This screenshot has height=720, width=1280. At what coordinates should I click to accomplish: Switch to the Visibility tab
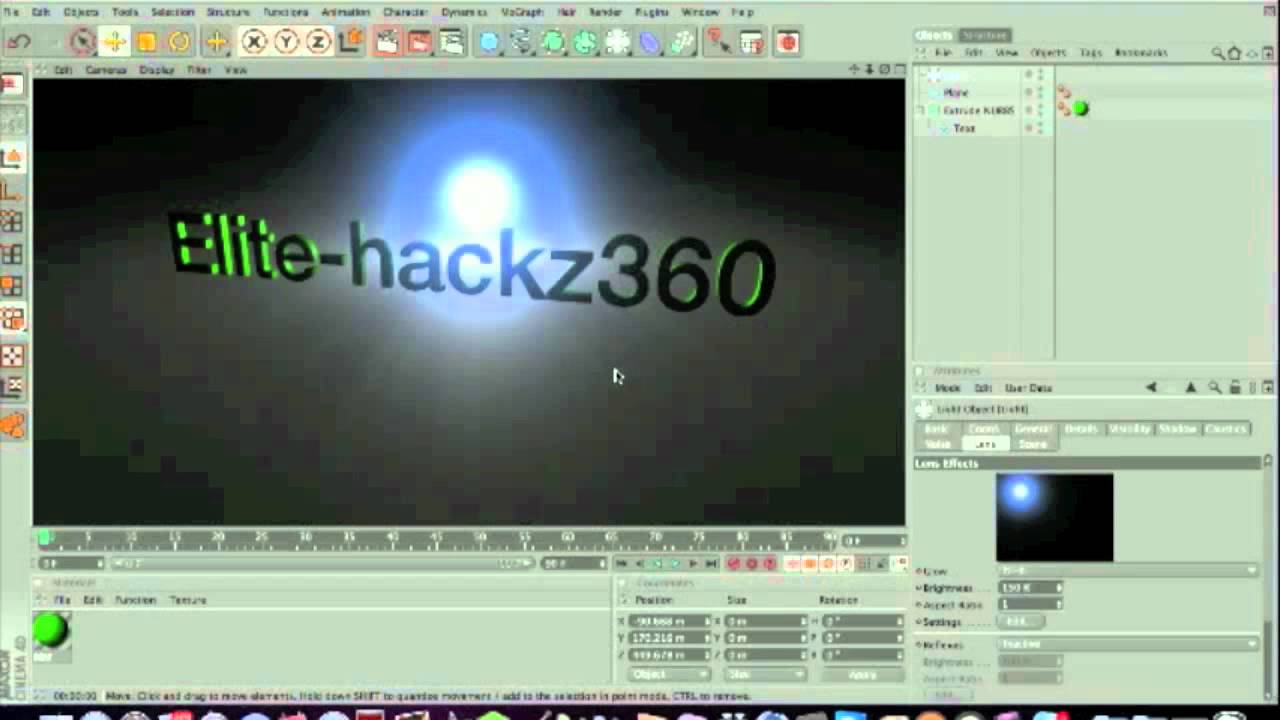(1130, 429)
